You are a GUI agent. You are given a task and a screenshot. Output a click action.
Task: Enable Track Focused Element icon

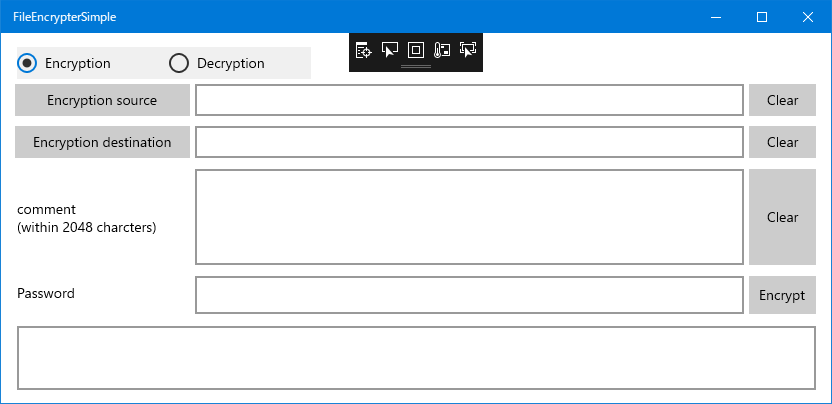tap(468, 50)
